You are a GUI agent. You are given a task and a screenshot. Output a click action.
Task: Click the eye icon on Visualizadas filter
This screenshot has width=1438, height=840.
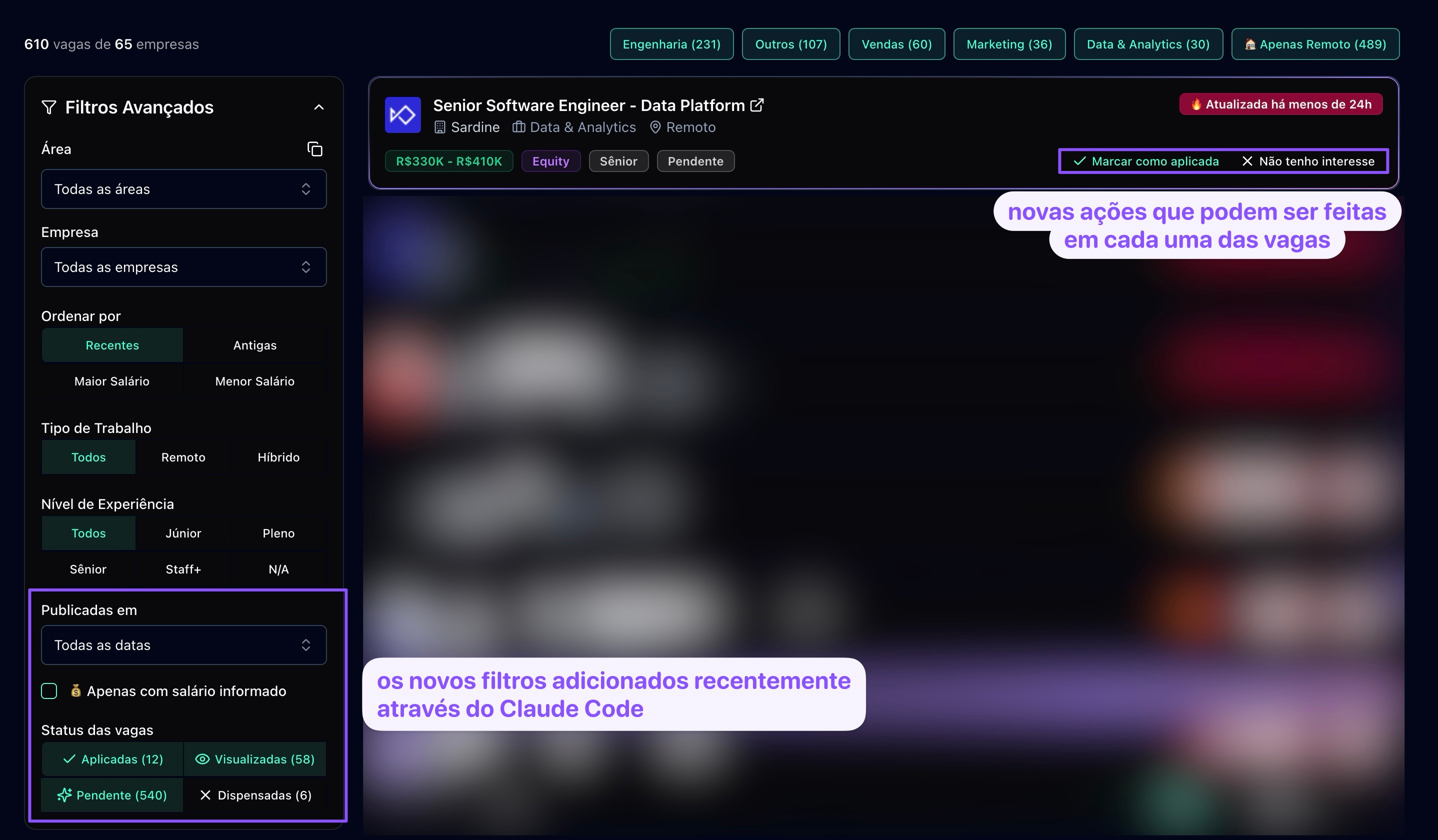pos(202,759)
